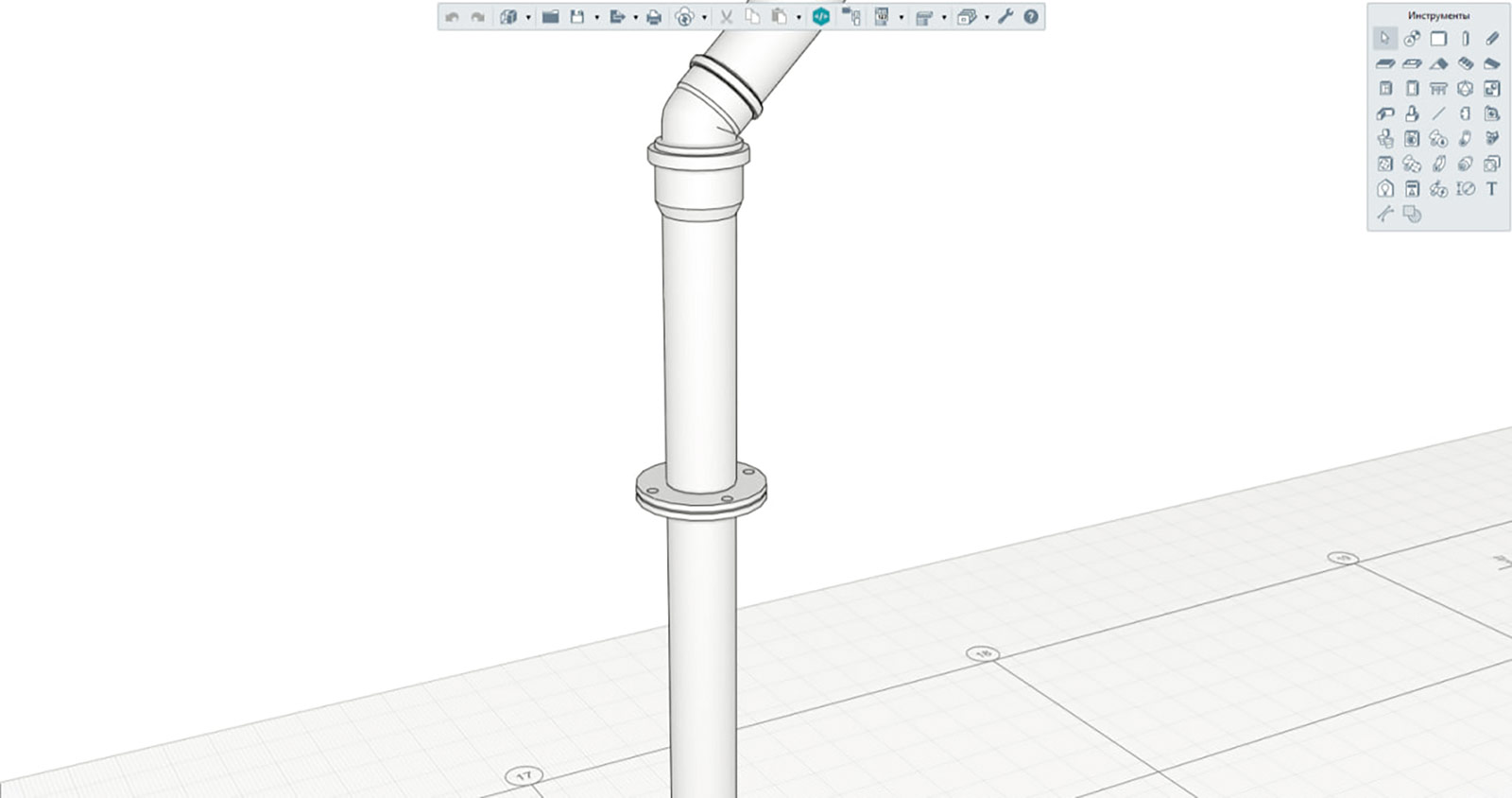Select the Wall rectangle tool
Viewport: 1512px width, 798px height.
click(1438, 39)
